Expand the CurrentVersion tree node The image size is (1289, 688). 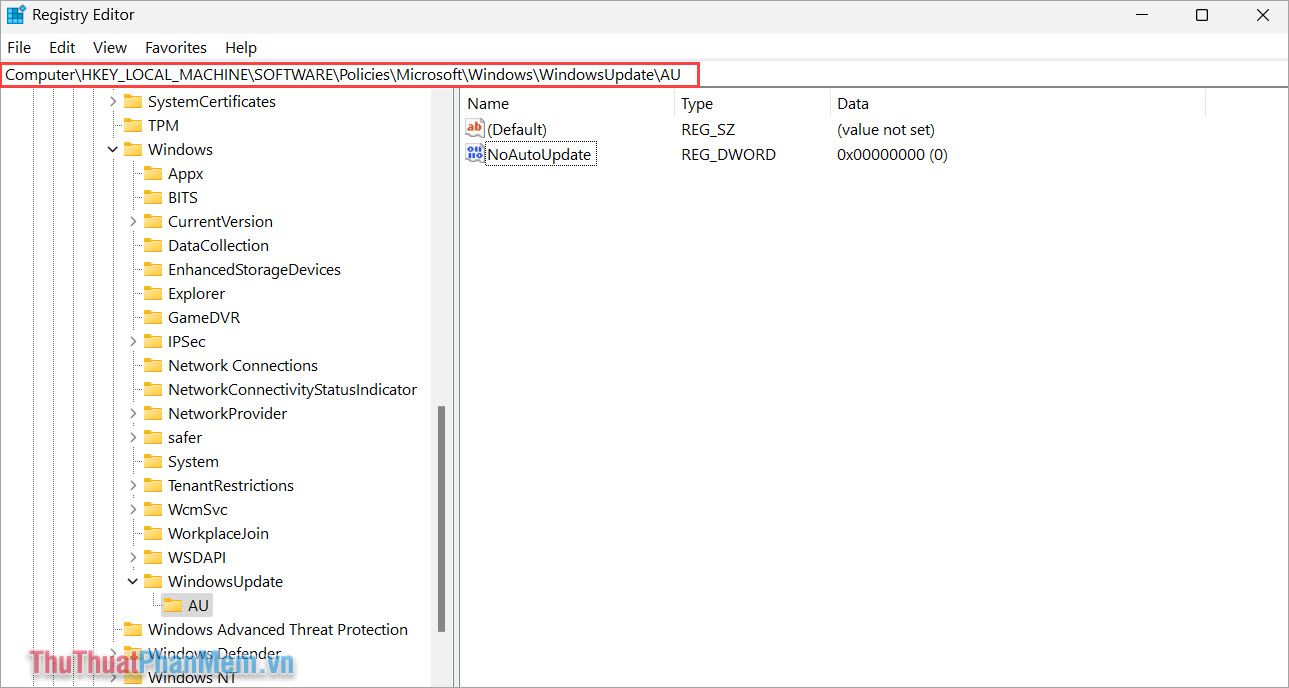134,221
